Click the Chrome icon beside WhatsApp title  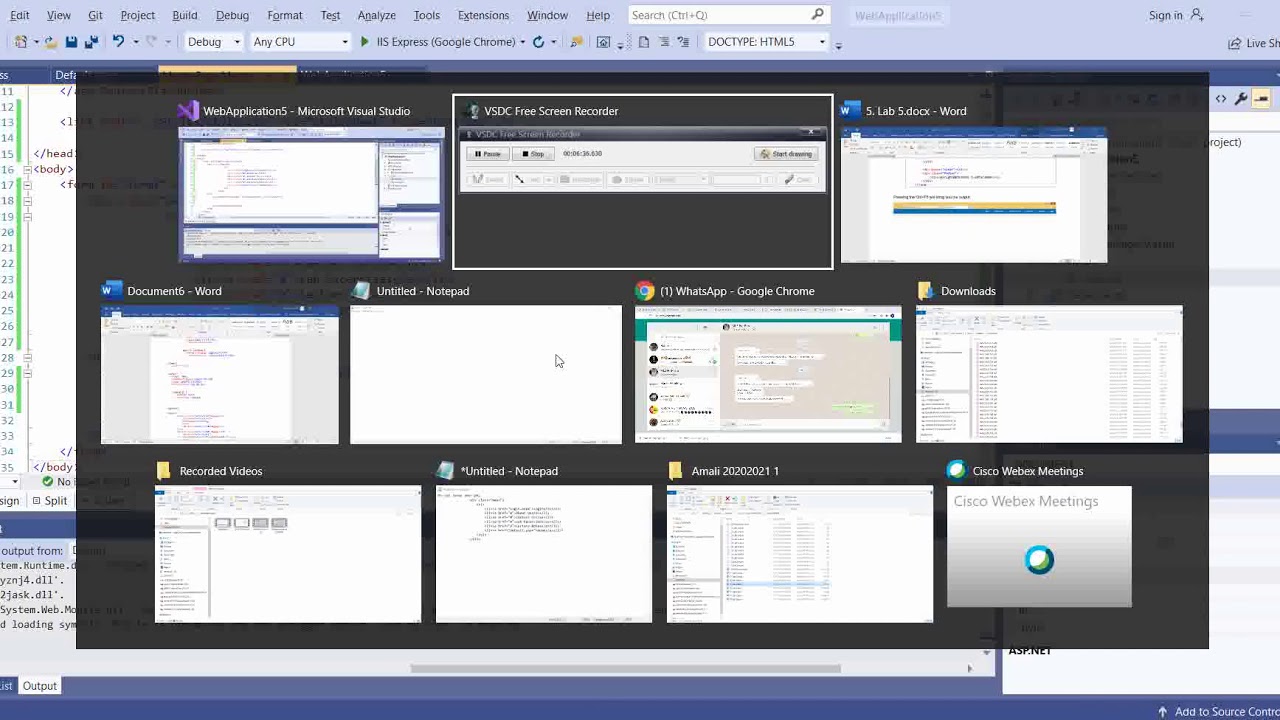point(645,291)
